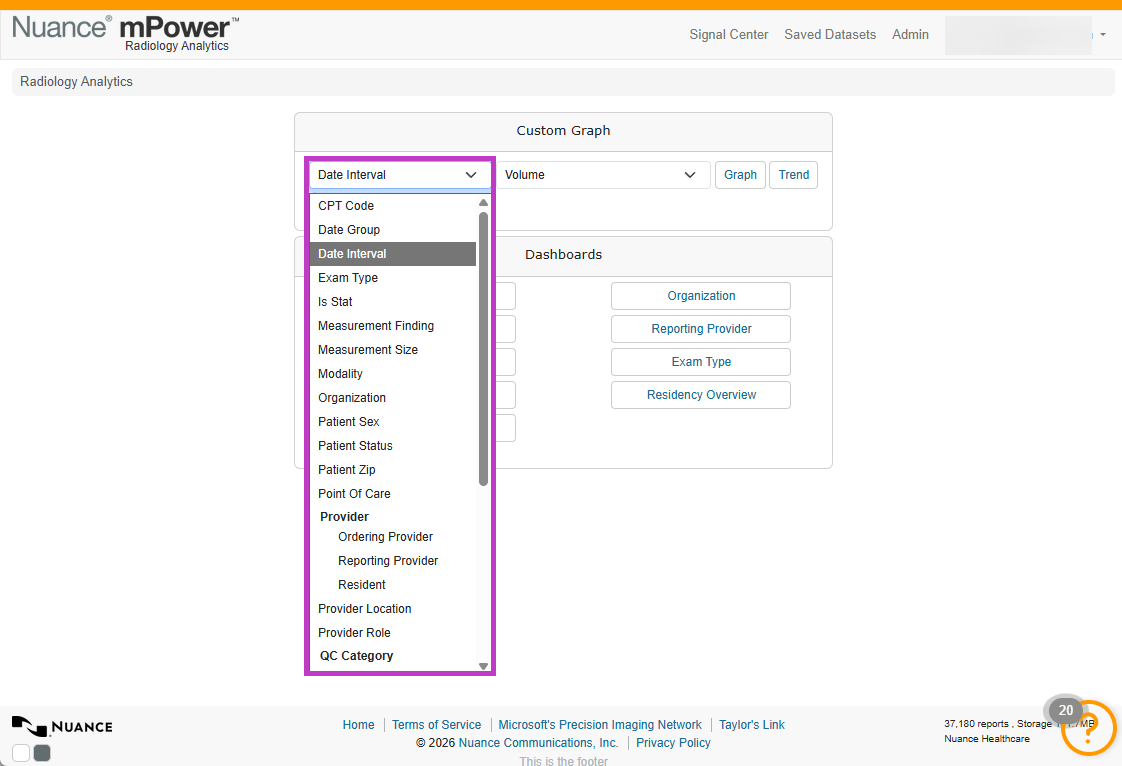1122x766 pixels.
Task: Open Nuance Communications, Inc. link
Action: coord(538,742)
